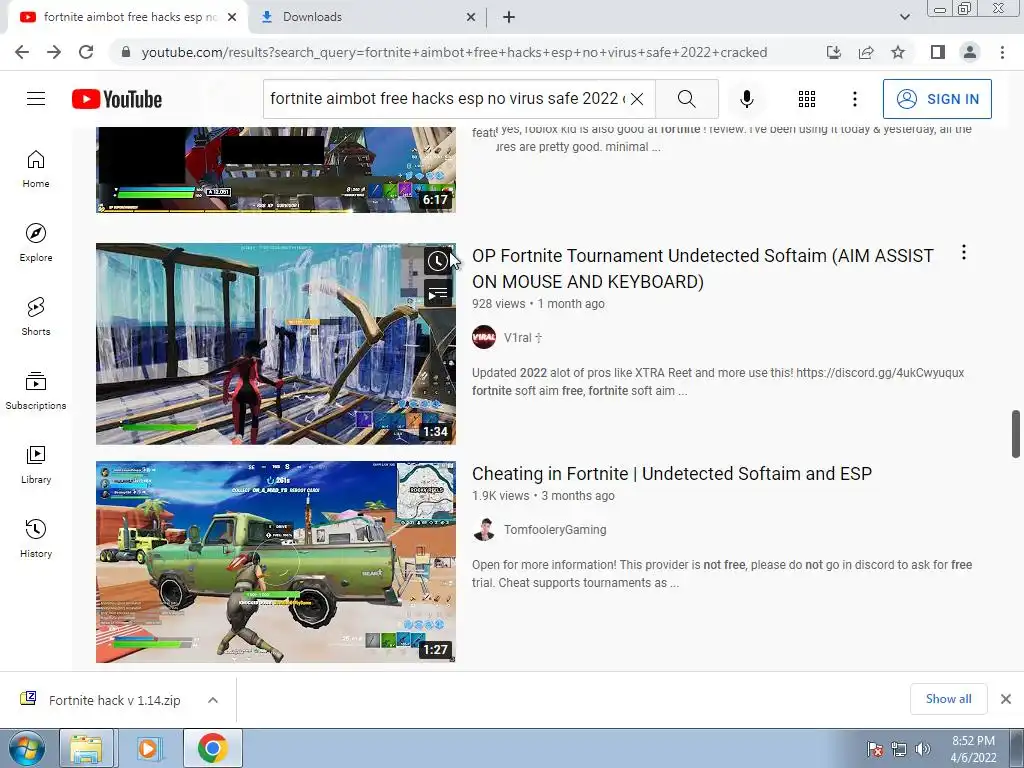
Task: Open V1ral channel avatar
Action: coord(484,337)
